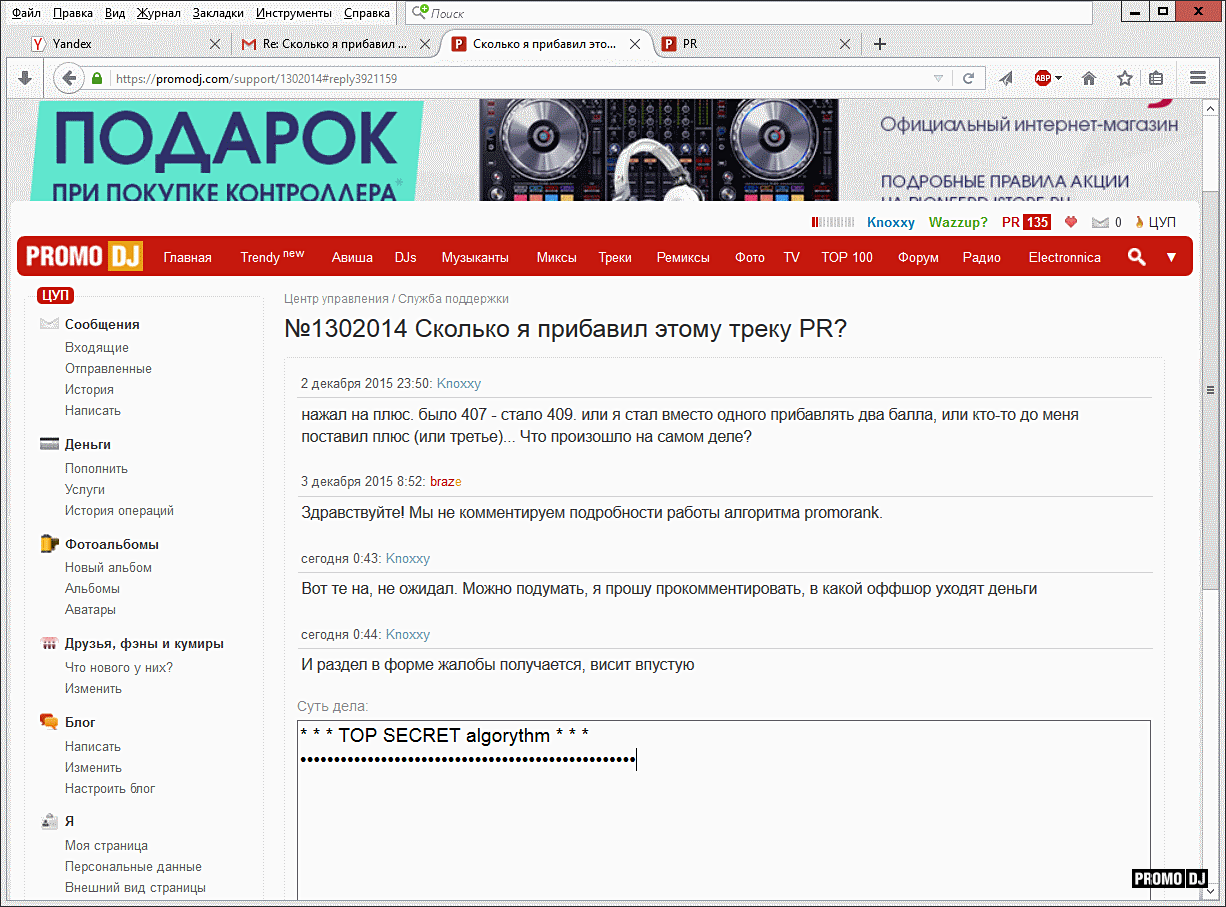Open the bookmarks list icon in toolbar
This screenshot has width=1226, height=907.
coord(1156,78)
